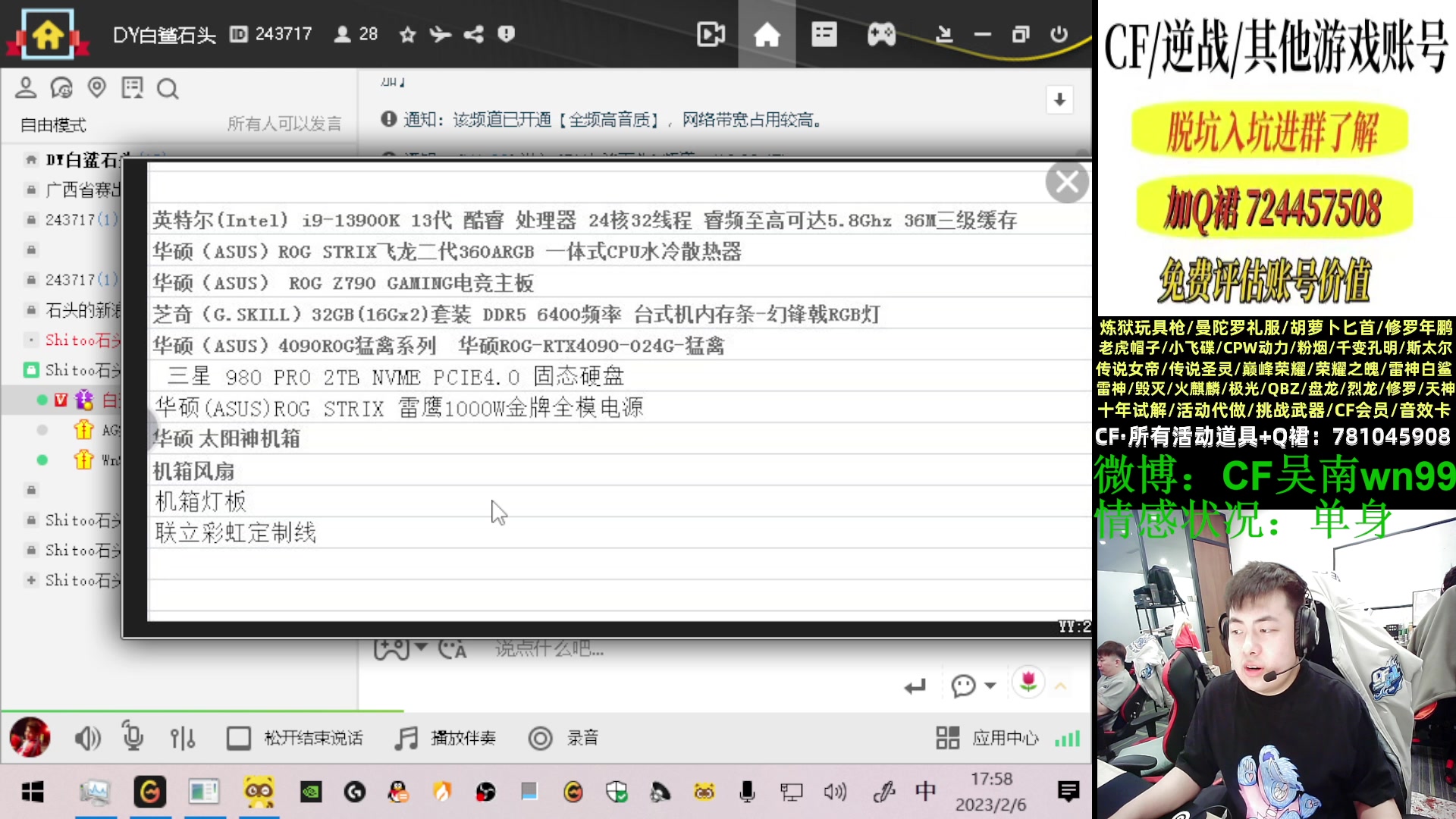Click the 所有人可以发言 label
The image size is (1456, 819).
pos(284,124)
